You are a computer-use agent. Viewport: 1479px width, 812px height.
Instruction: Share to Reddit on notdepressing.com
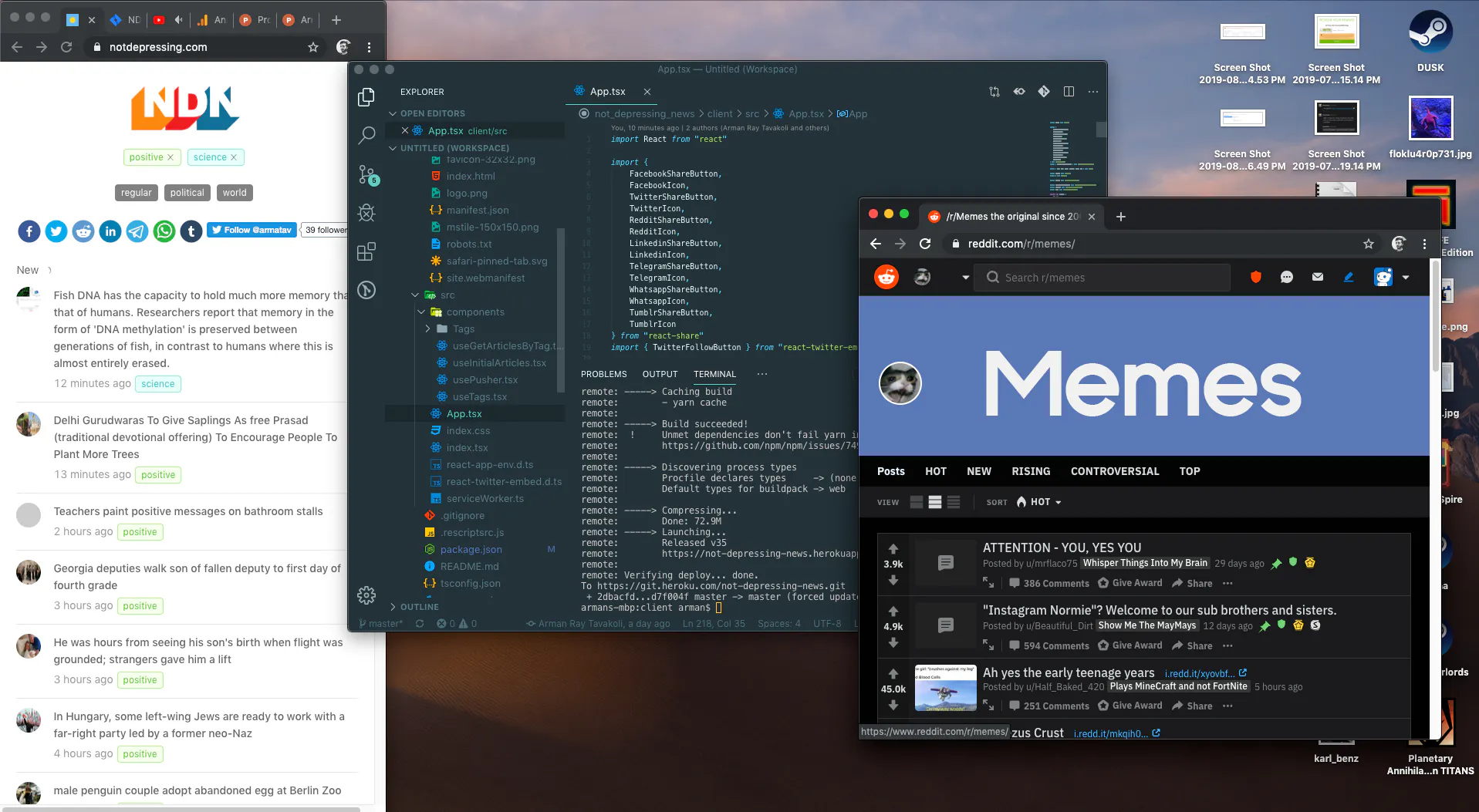click(83, 231)
